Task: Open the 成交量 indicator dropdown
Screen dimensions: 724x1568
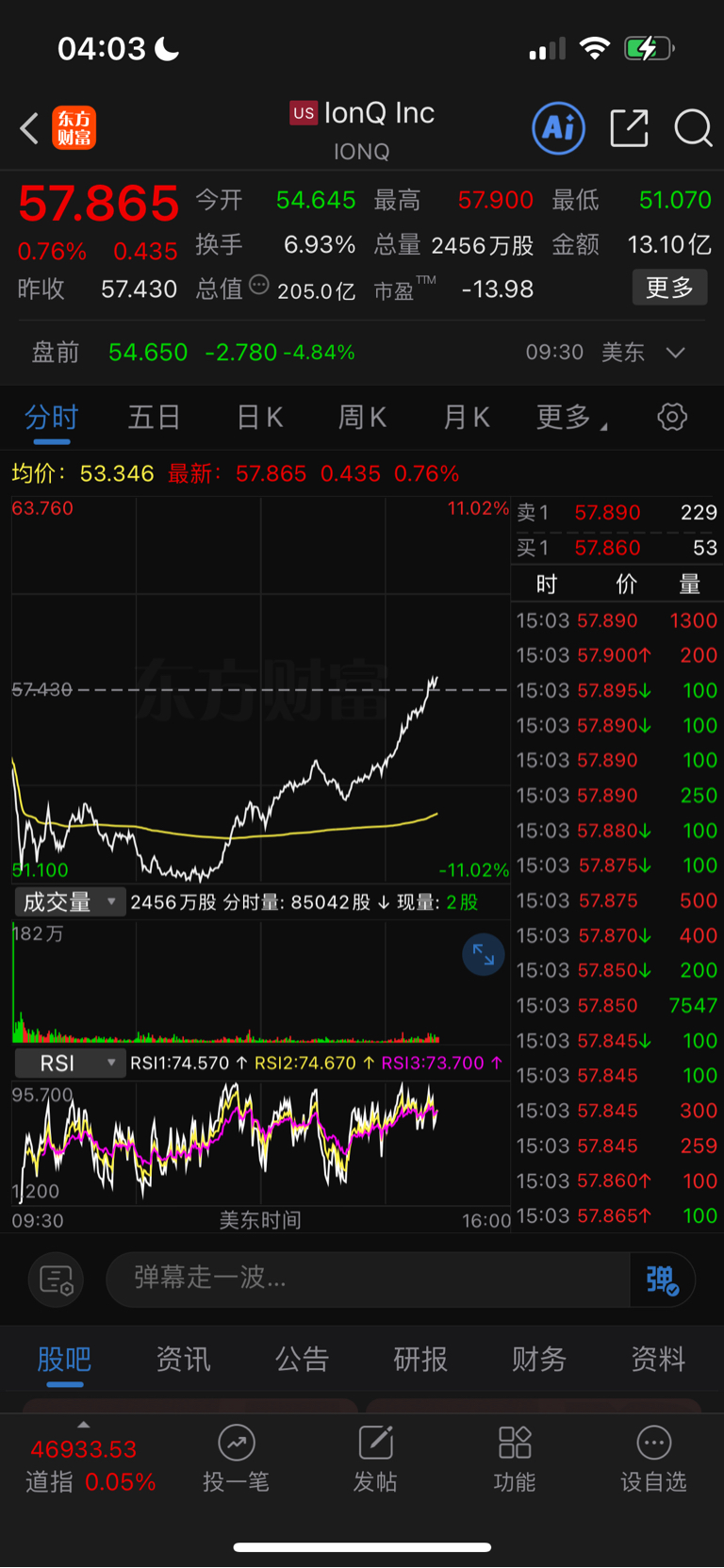Action: [69, 902]
